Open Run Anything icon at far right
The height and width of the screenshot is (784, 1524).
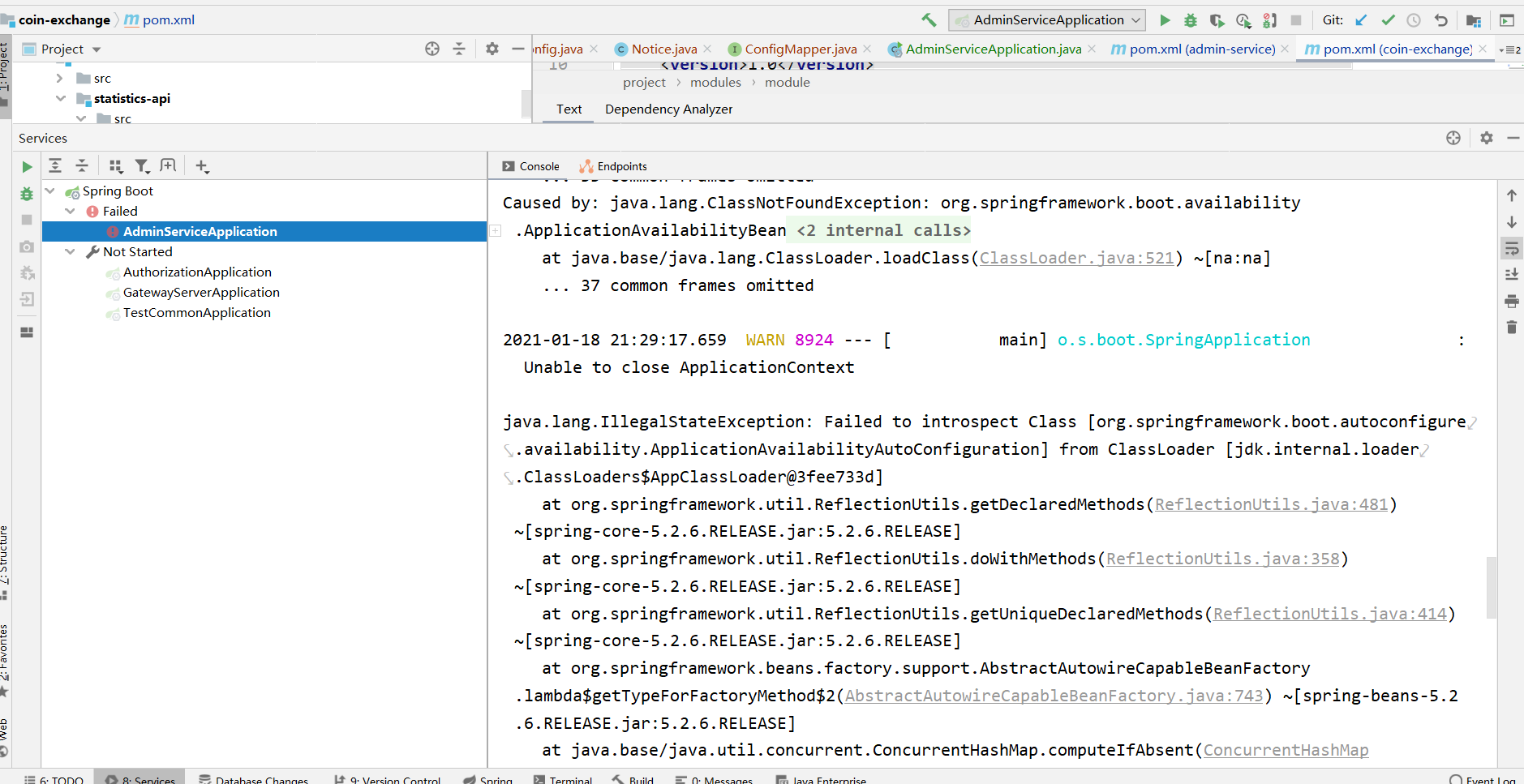tap(1507, 19)
